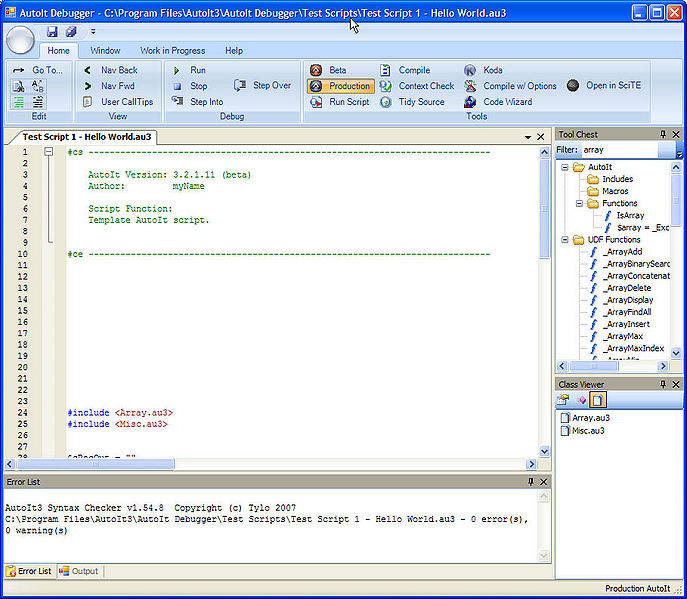Click Compile in Tools group
Image resolution: width=687 pixels, height=599 pixels.
click(405, 70)
